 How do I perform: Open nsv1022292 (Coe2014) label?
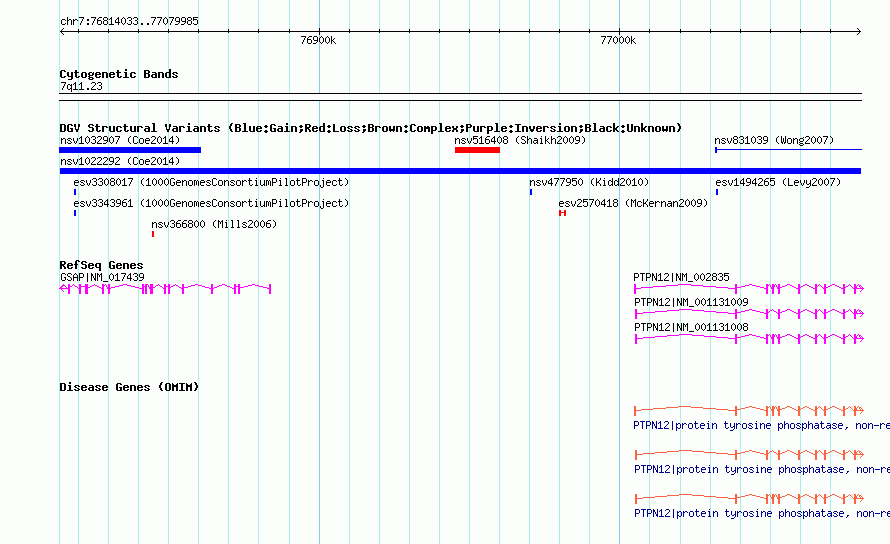tap(120, 161)
